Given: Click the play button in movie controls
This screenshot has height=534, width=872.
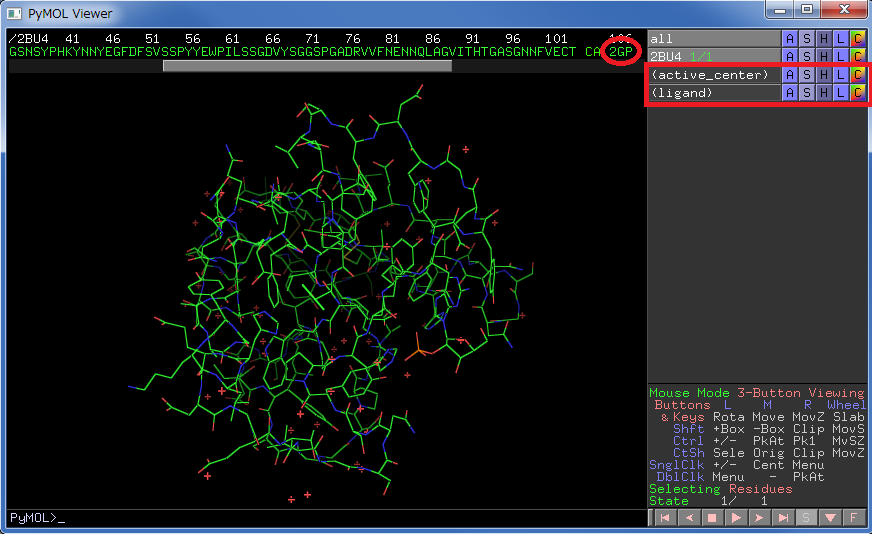Looking at the screenshot, I should 735,518.
